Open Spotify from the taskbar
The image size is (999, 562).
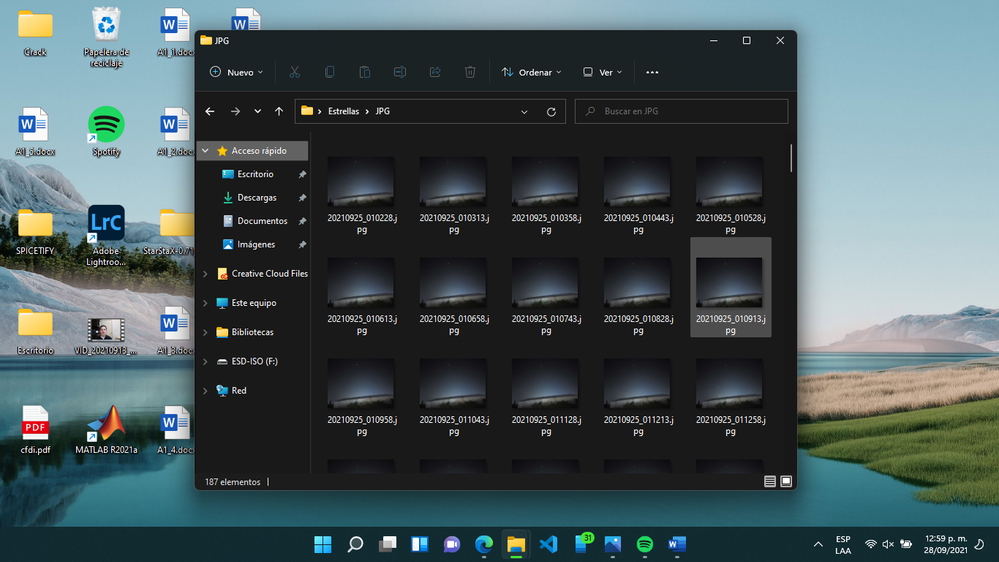pyautogui.click(x=645, y=544)
